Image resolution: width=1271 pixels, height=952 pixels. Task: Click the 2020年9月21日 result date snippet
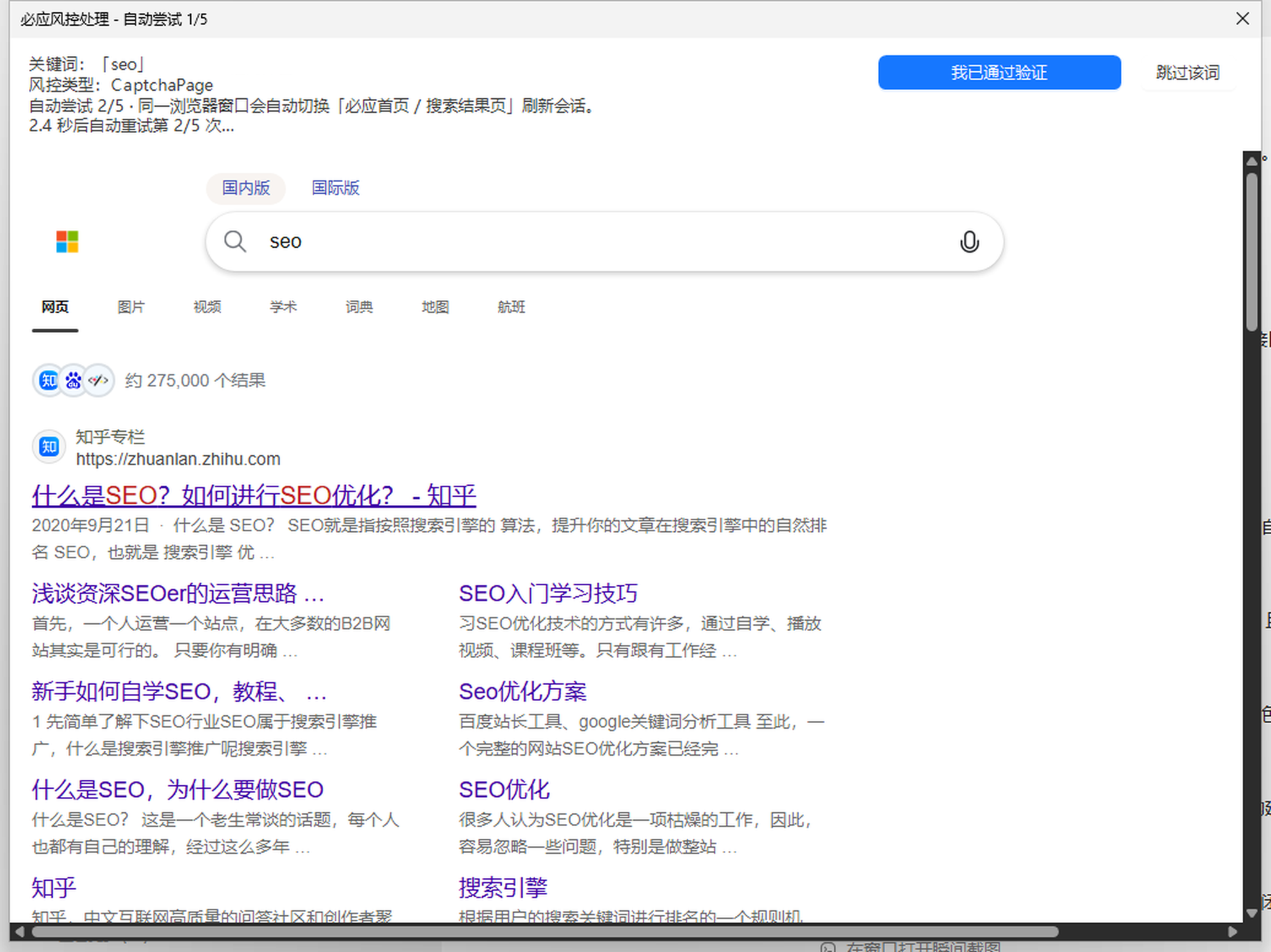pyautogui.click(x=91, y=525)
